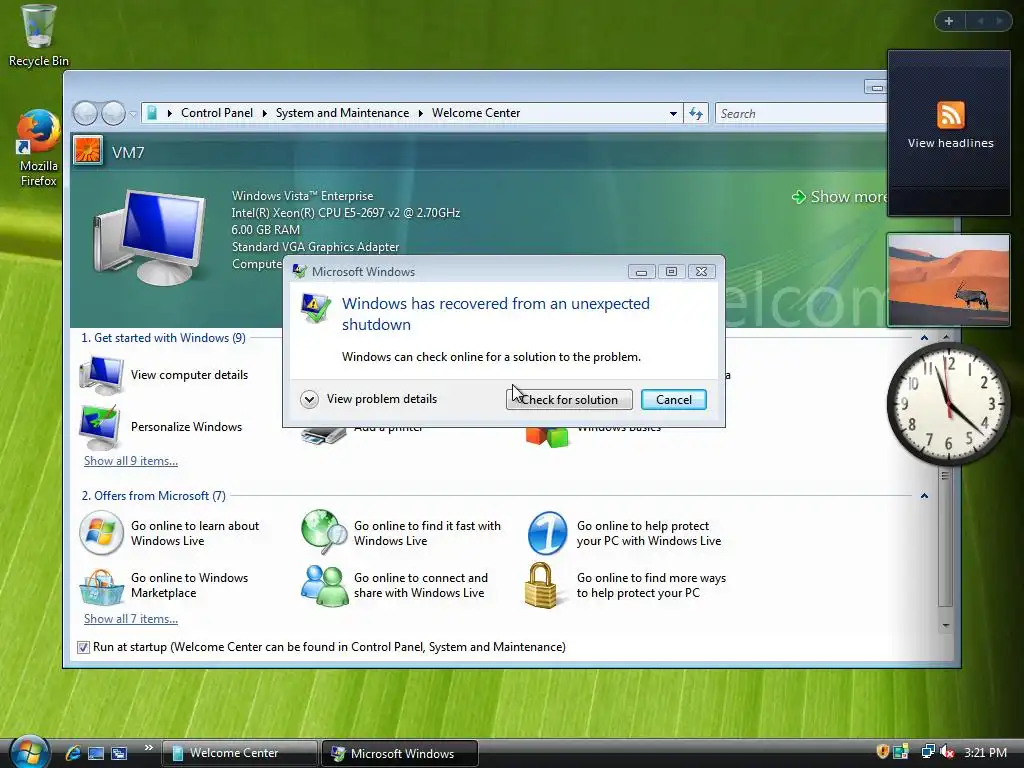Click the analog clock gadget
The width and height of the screenshot is (1024, 768).
(x=948, y=404)
